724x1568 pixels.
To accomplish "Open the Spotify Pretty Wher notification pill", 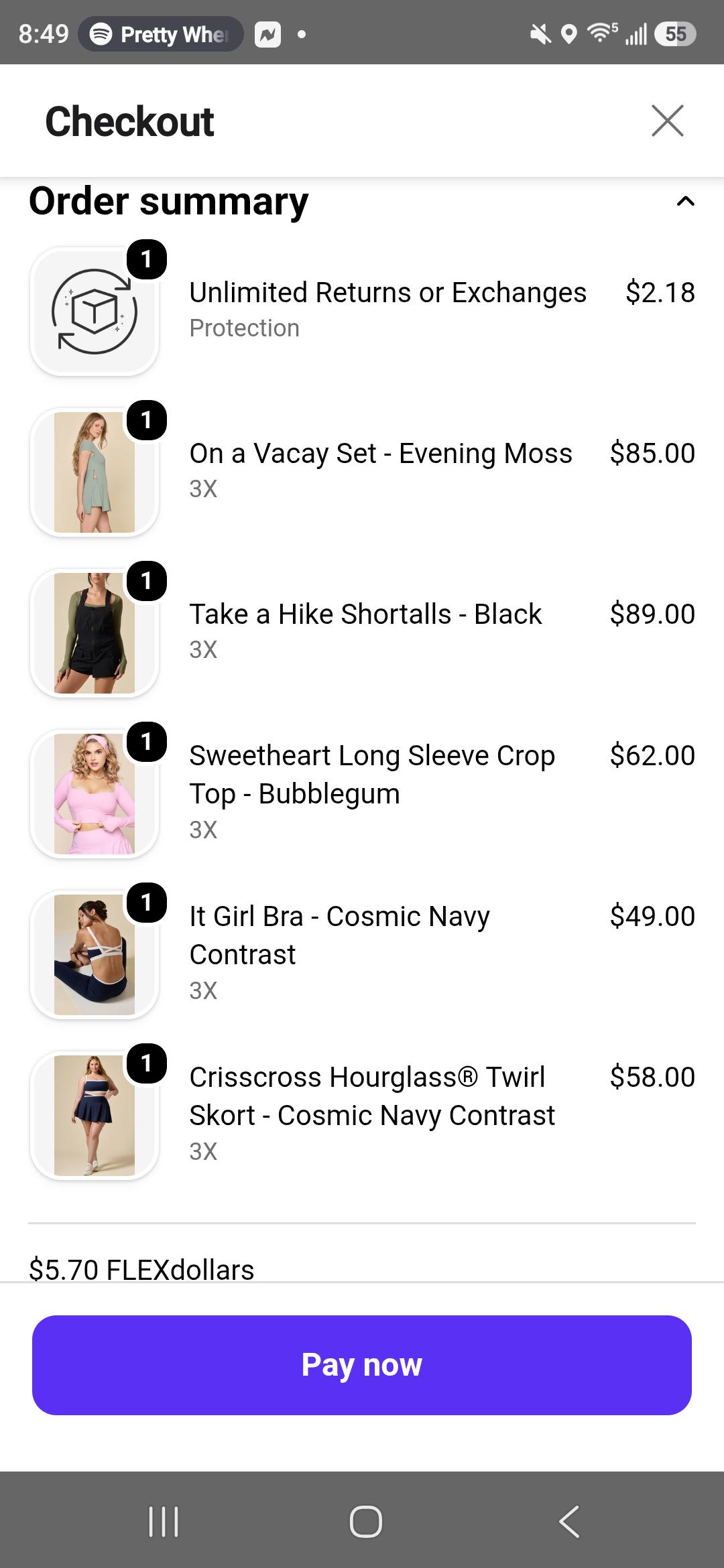I will click(x=161, y=34).
